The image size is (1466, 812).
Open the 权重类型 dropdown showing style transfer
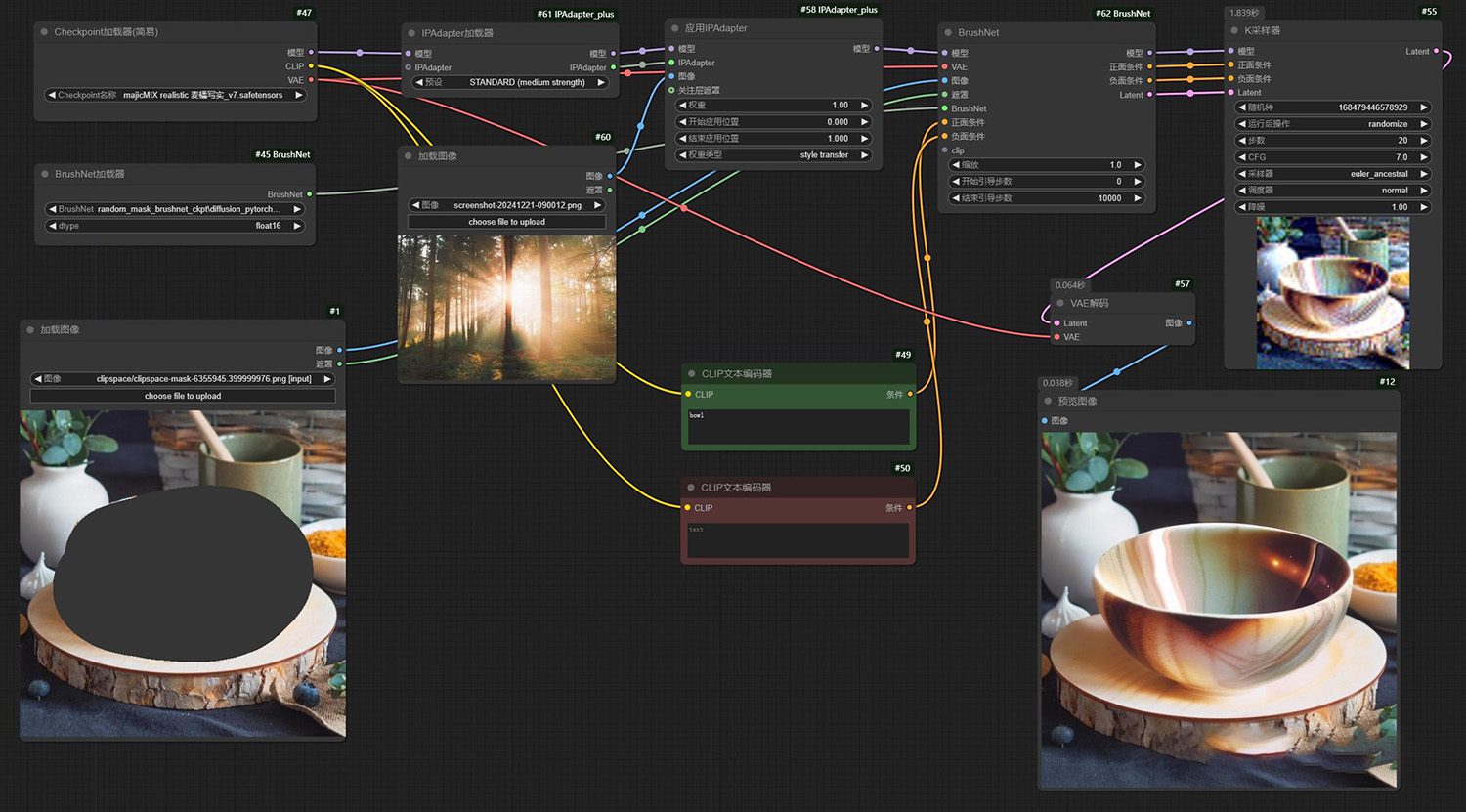tap(773, 155)
